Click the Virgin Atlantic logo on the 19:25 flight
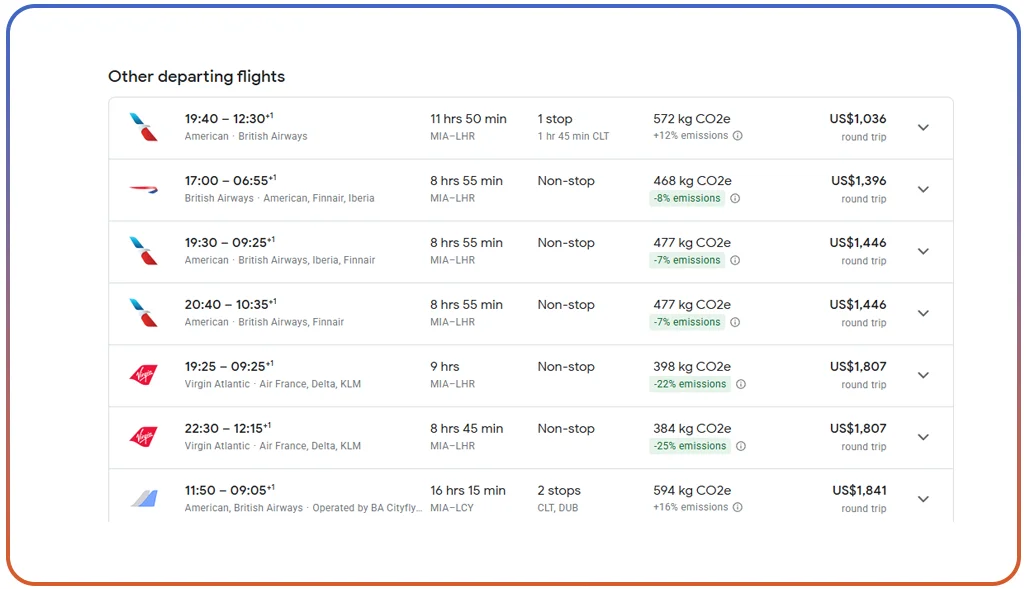Viewport: 1026px width, 589px height. tap(144, 374)
